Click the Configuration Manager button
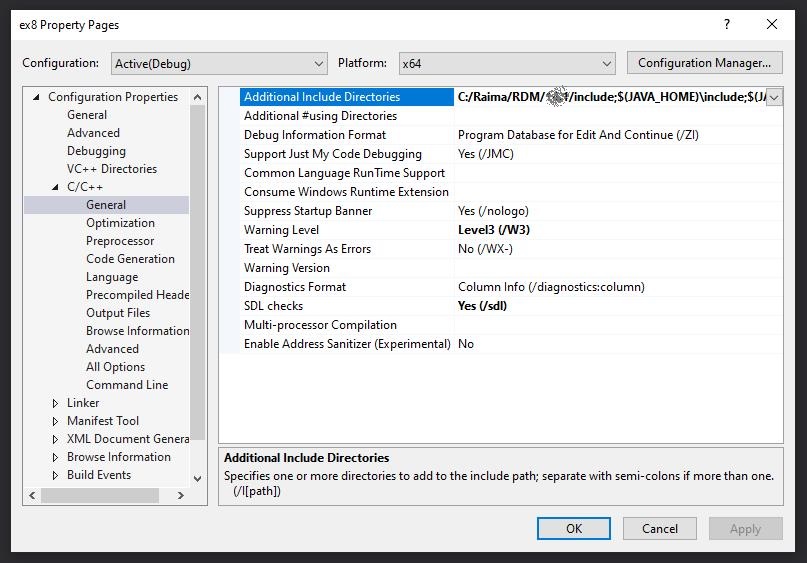Screen dimensions: 807x563 click(x=704, y=63)
